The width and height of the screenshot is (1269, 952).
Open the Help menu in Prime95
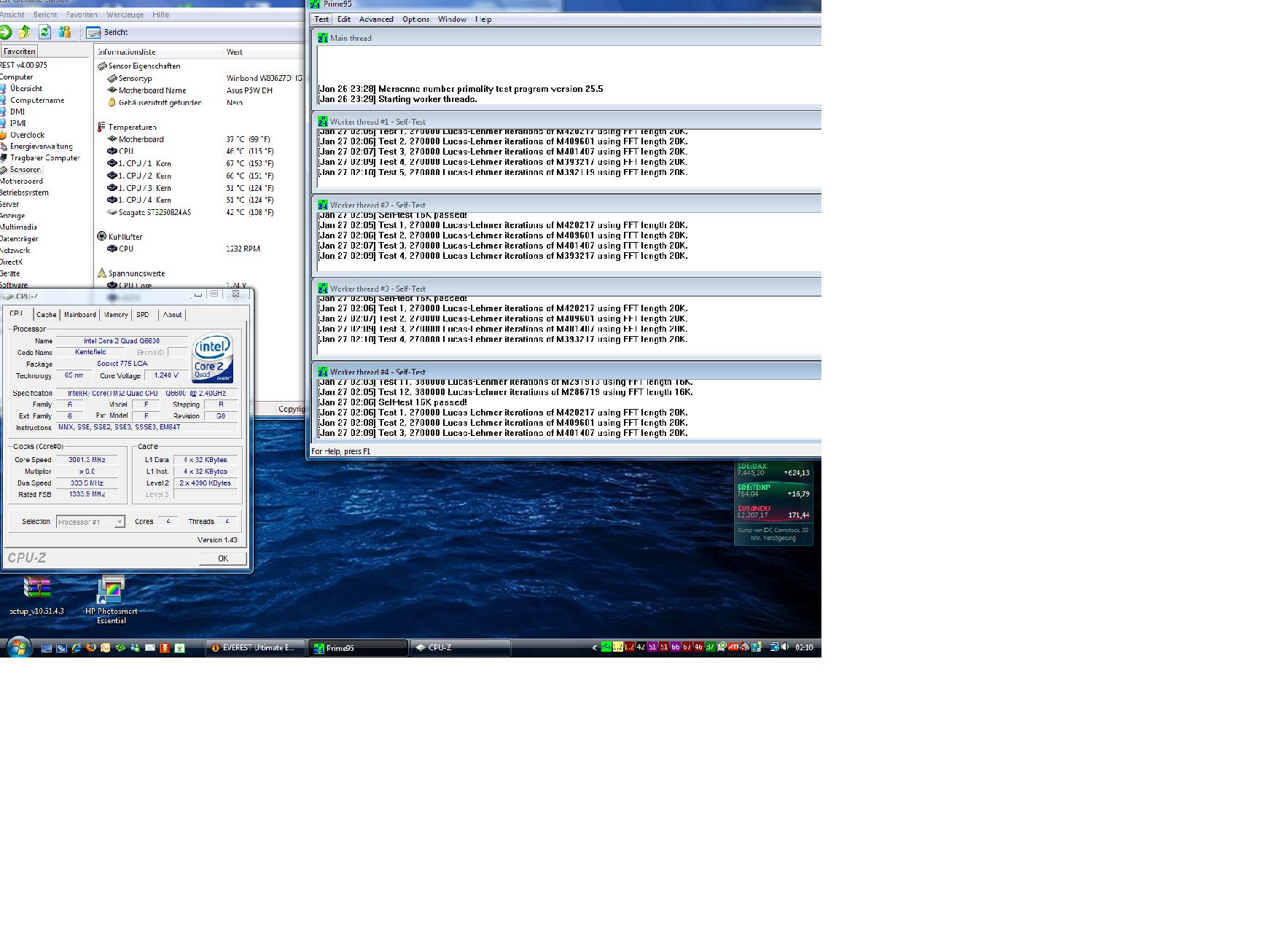click(483, 19)
